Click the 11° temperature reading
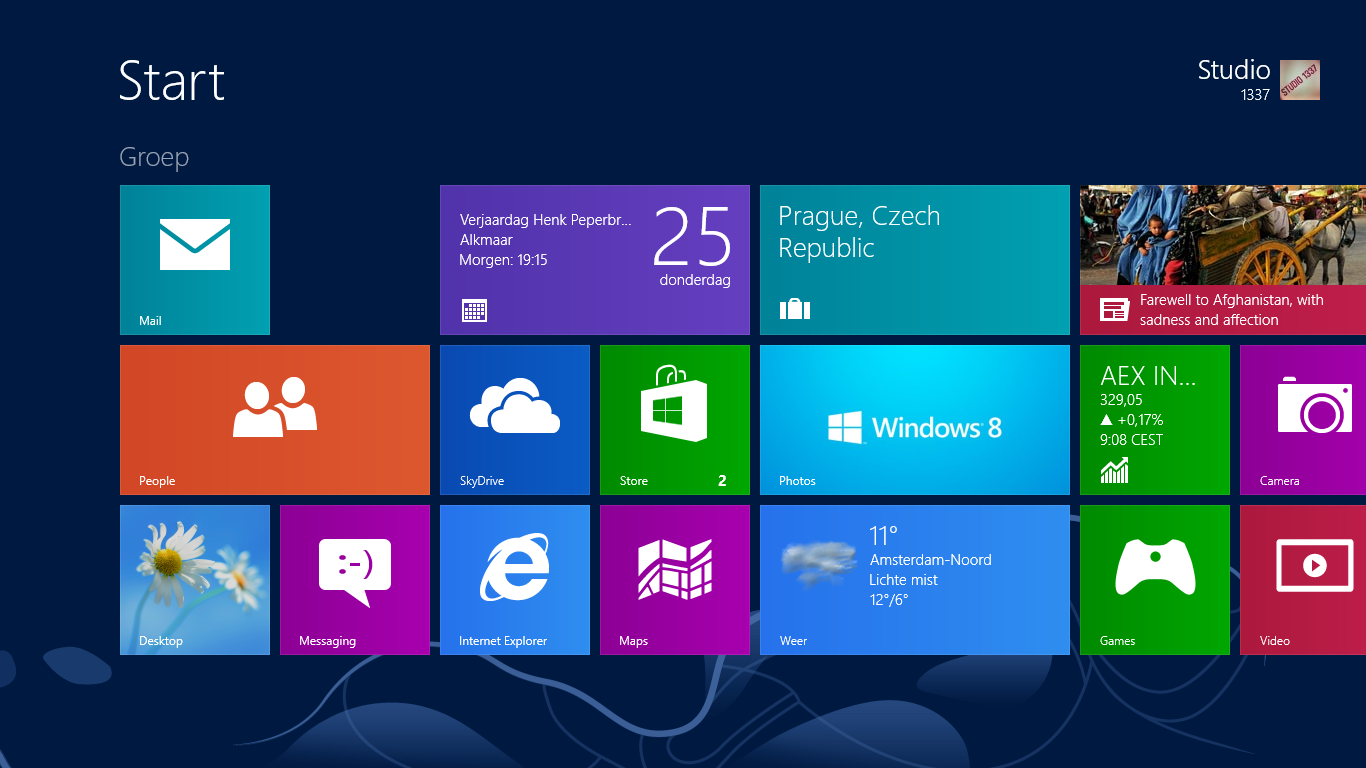This screenshot has height=768, width=1366. point(884,536)
